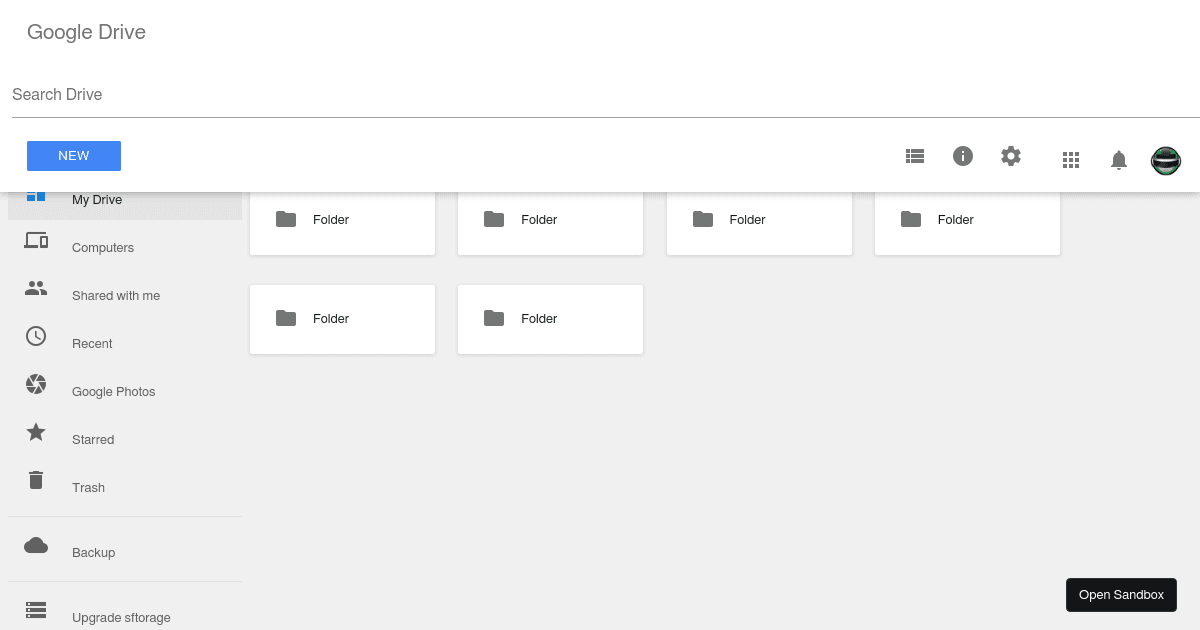Image resolution: width=1200 pixels, height=630 pixels.
Task: Select Google Photos in the sidebar
Action: point(113,391)
